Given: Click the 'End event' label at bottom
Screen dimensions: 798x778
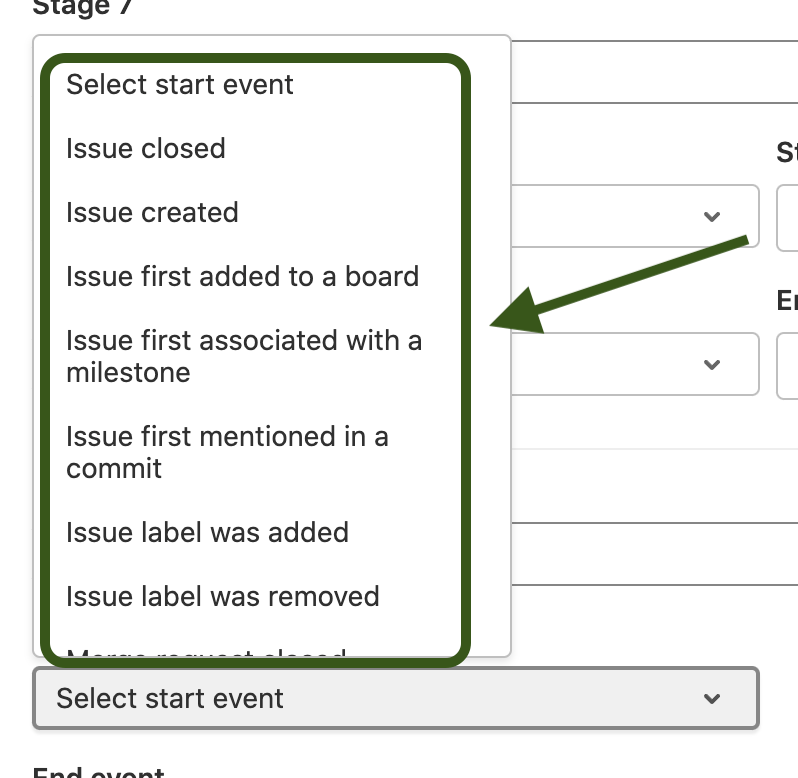Looking at the screenshot, I should tap(98, 772).
